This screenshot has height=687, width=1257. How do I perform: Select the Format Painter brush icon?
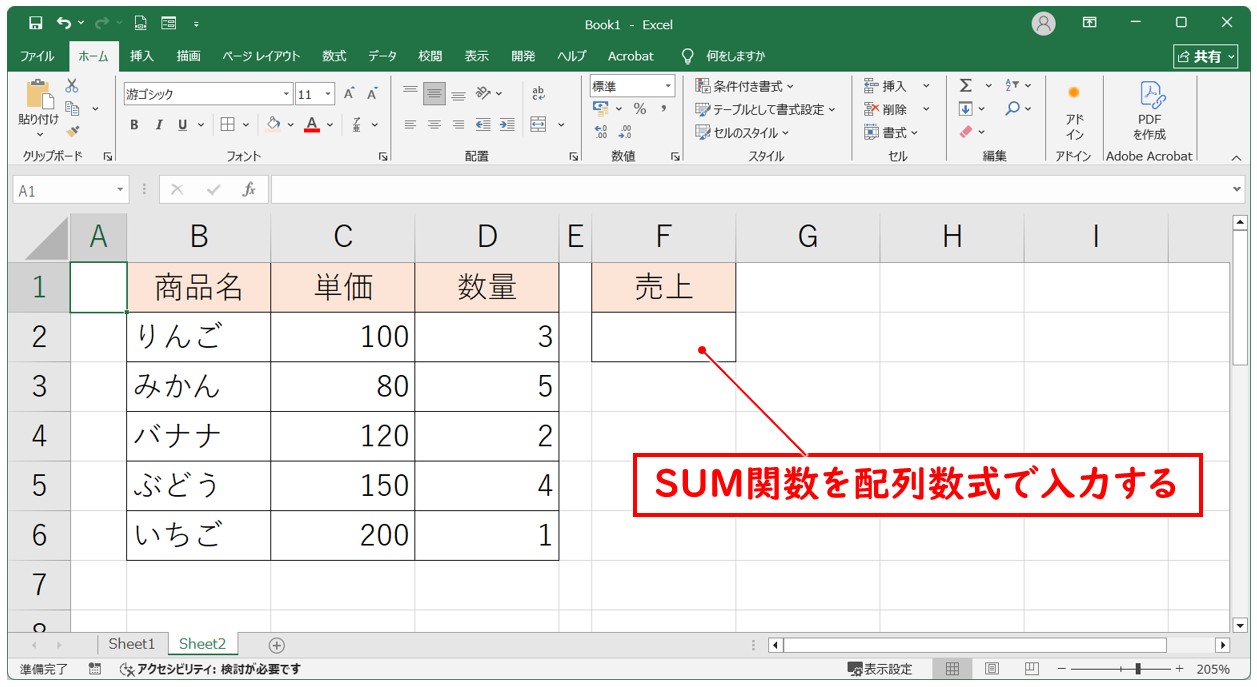72,130
